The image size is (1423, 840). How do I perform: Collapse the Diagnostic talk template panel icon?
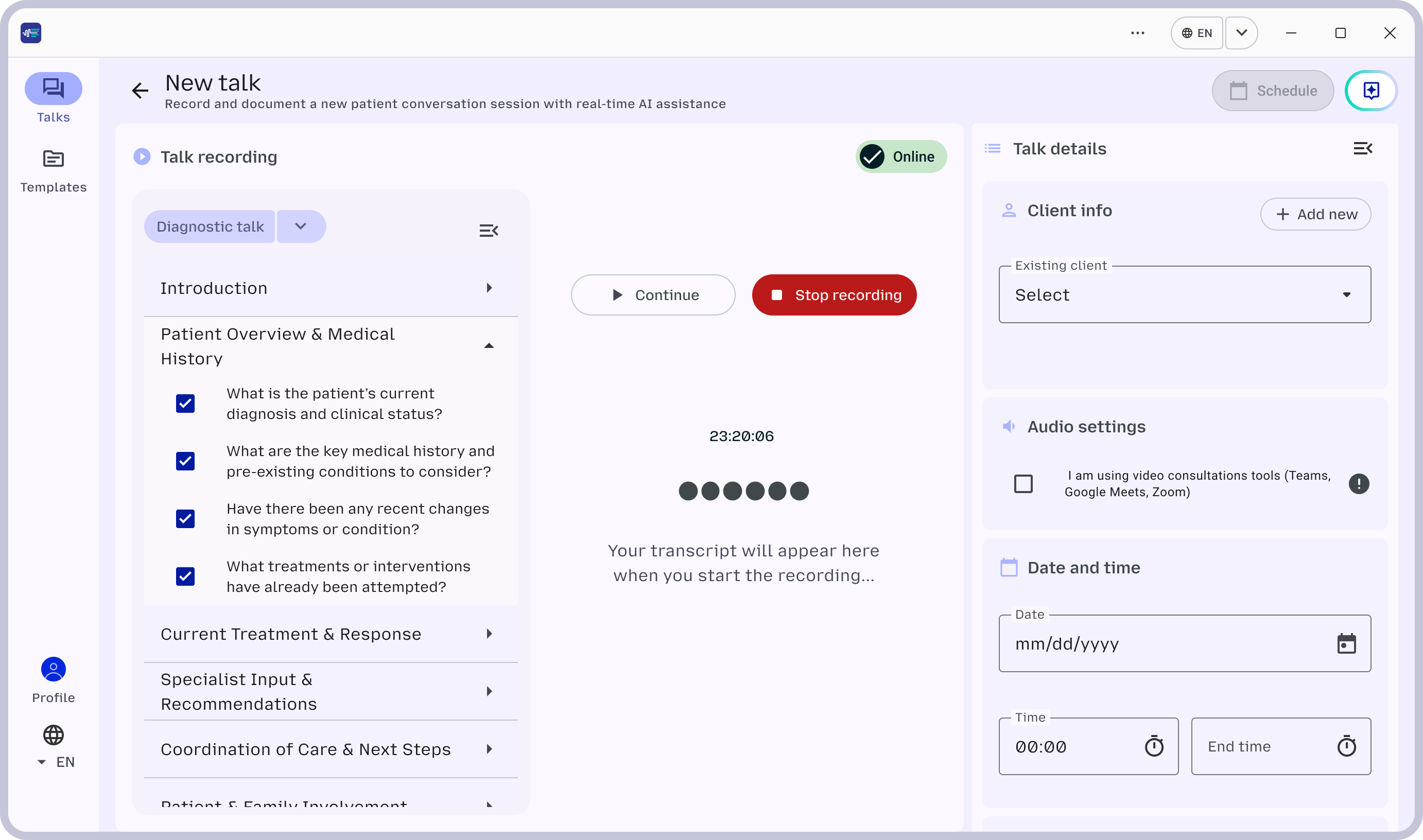(489, 231)
